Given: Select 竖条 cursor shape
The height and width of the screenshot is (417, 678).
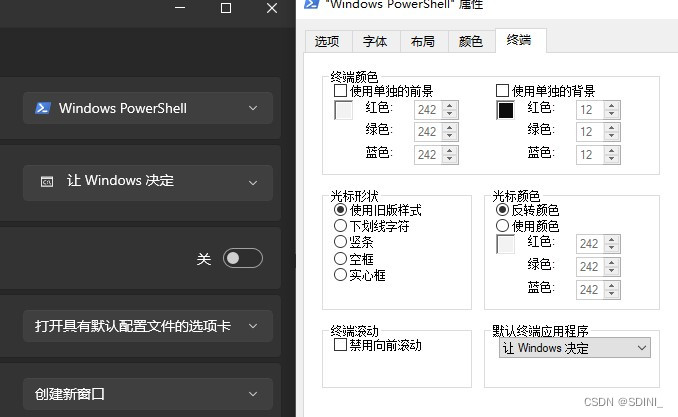Looking at the screenshot, I should 340,241.
